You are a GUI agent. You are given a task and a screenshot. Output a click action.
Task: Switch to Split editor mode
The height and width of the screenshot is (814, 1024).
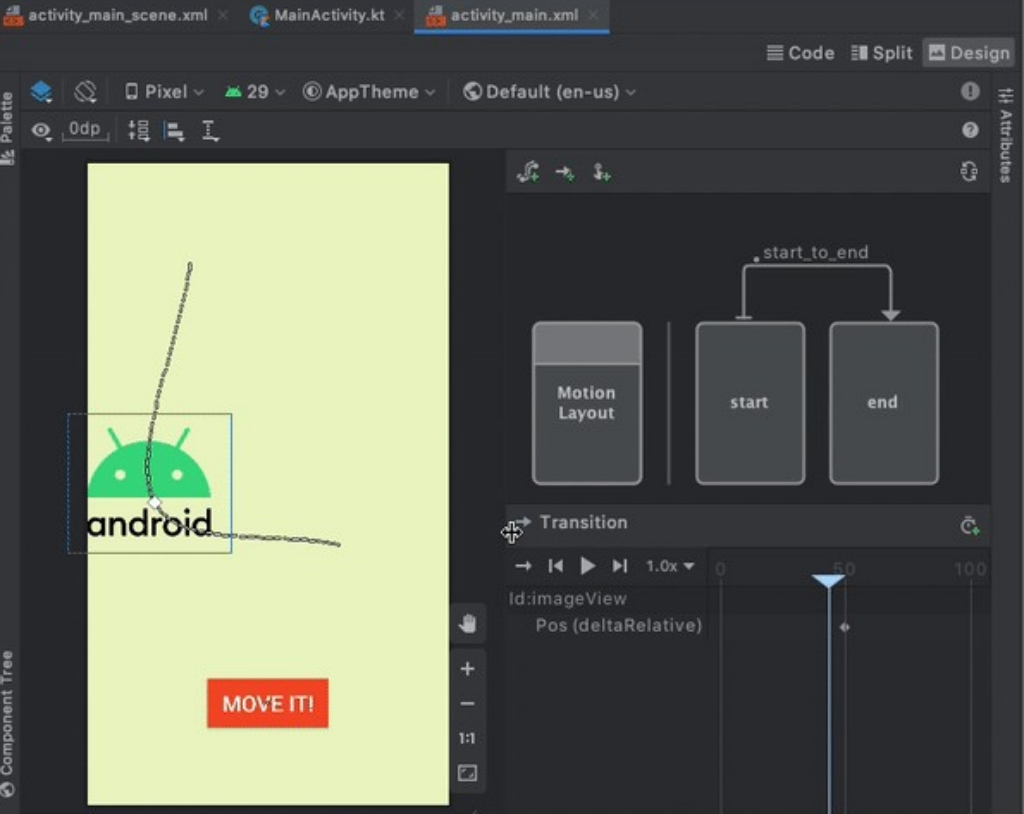pyautogui.click(x=881, y=53)
